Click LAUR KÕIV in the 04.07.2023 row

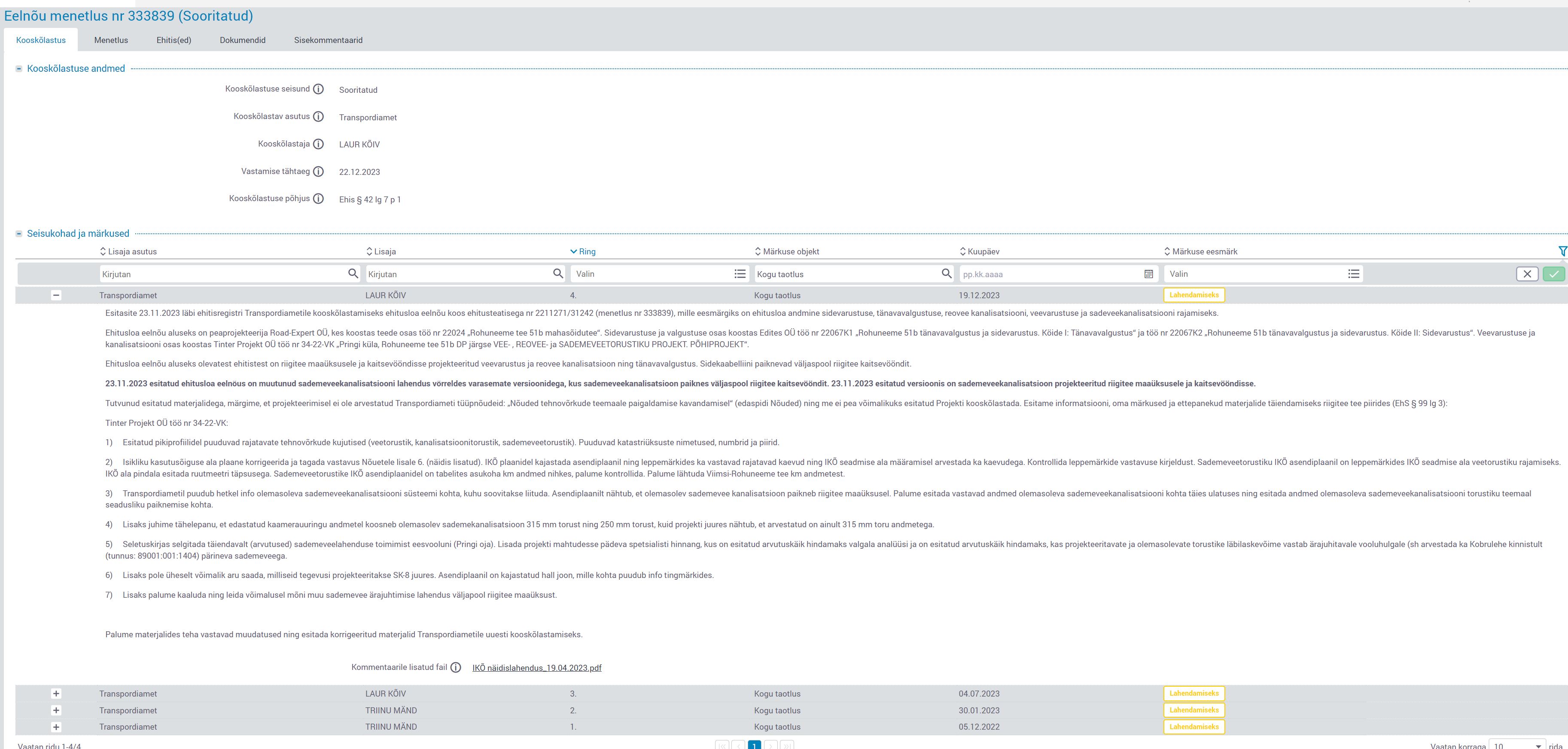coord(385,694)
